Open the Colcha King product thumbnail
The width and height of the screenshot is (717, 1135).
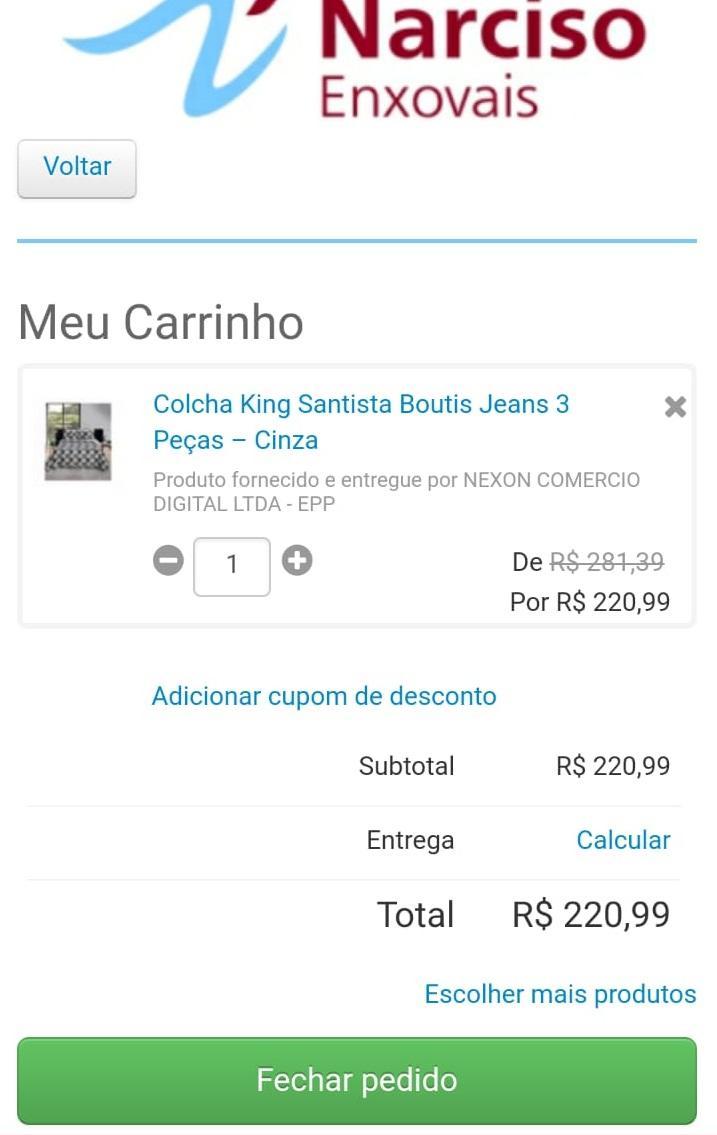point(78,441)
